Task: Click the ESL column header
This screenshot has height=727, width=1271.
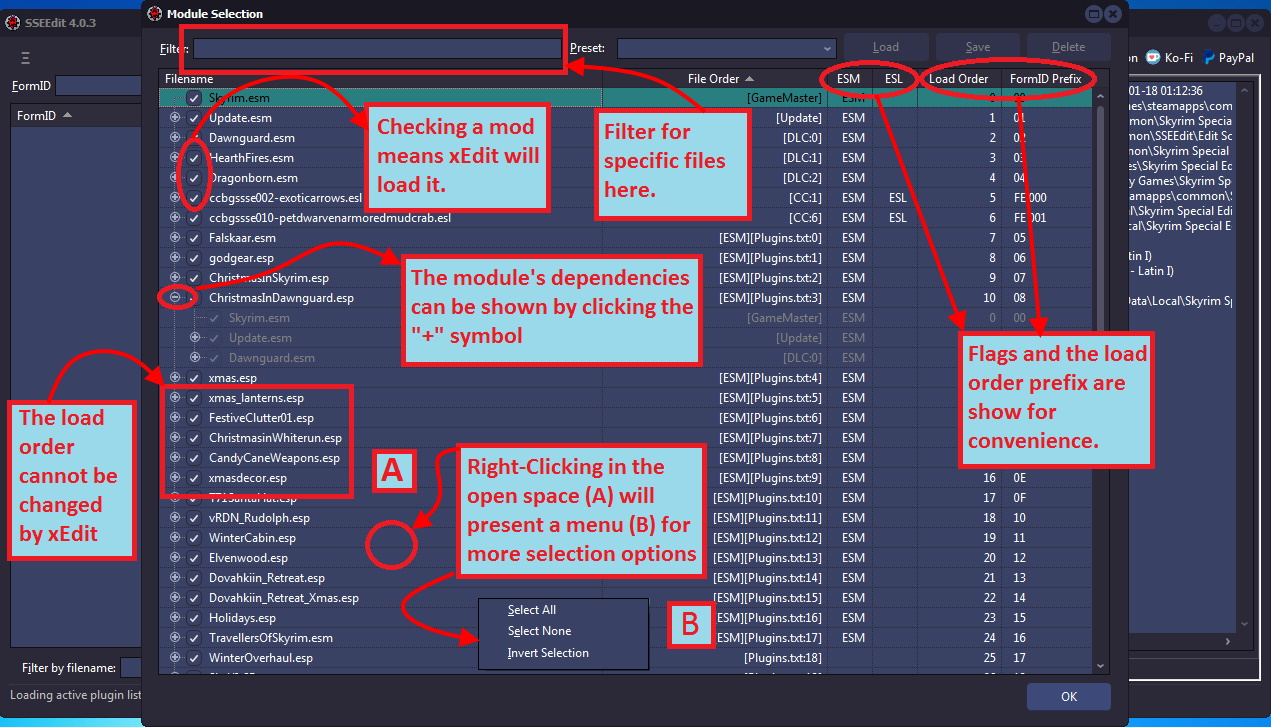Action: (x=892, y=79)
